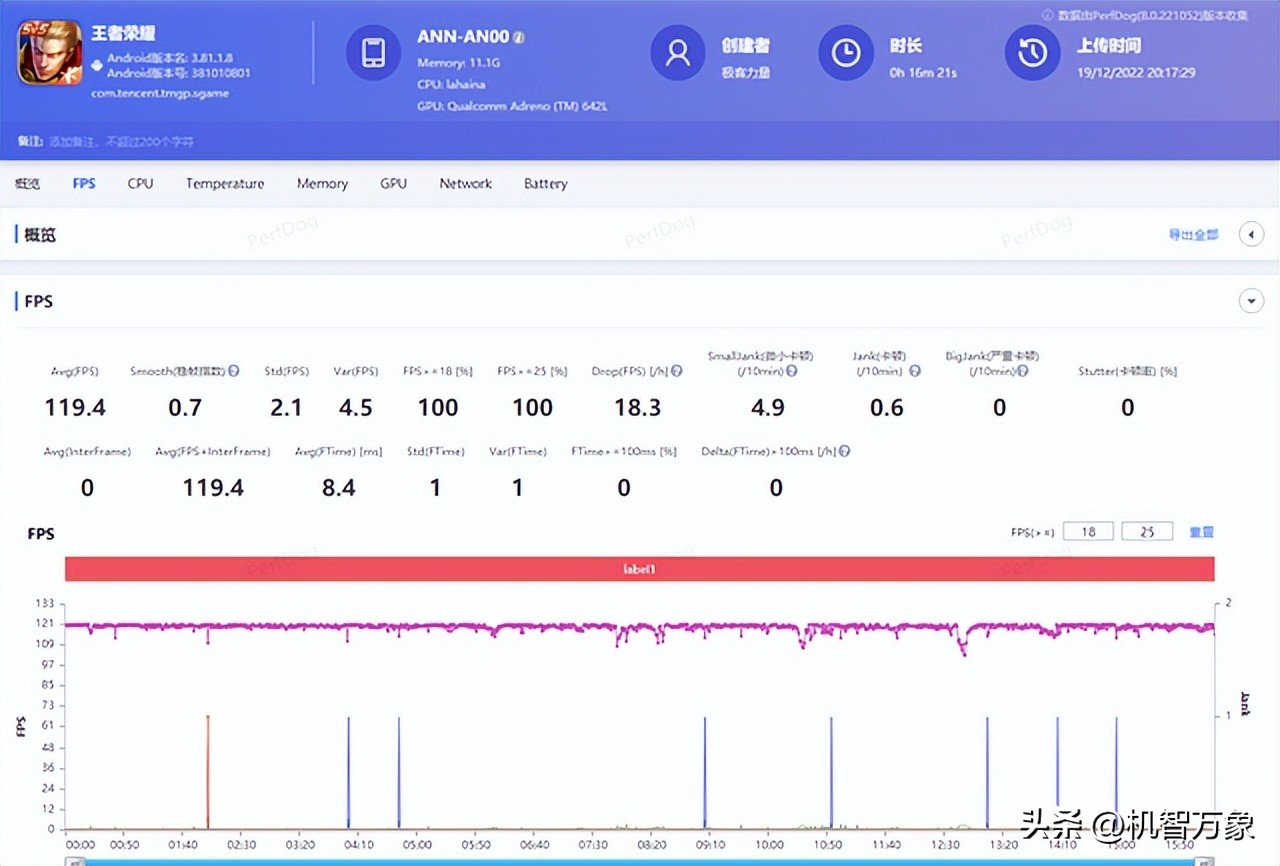Click the phone device icon
Image resolution: width=1280 pixels, height=866 pixels.
(x=373, y=53)
